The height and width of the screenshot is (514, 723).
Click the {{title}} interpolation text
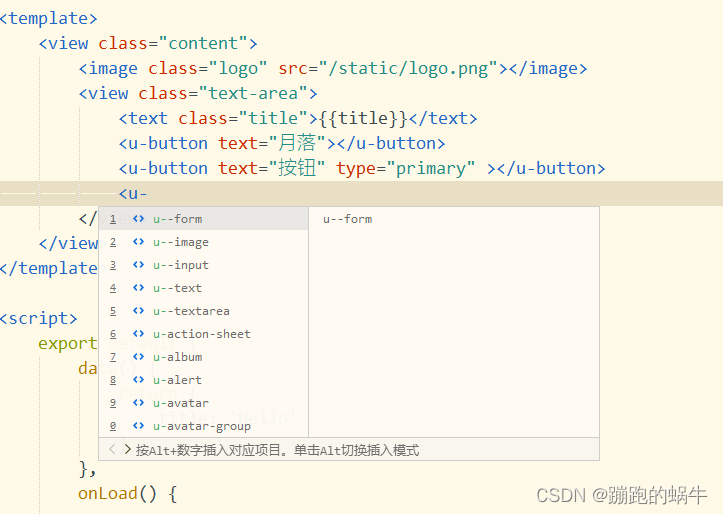(363, 118)
